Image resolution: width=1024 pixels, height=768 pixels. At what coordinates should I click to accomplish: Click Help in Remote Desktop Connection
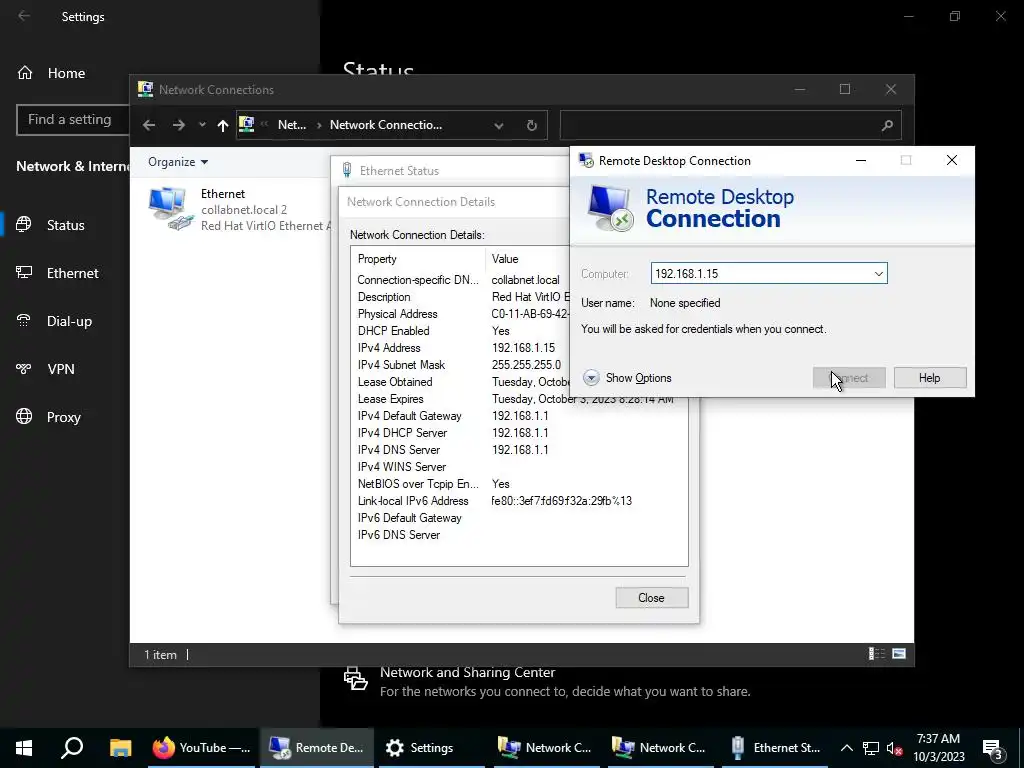[x=929, y=378]
